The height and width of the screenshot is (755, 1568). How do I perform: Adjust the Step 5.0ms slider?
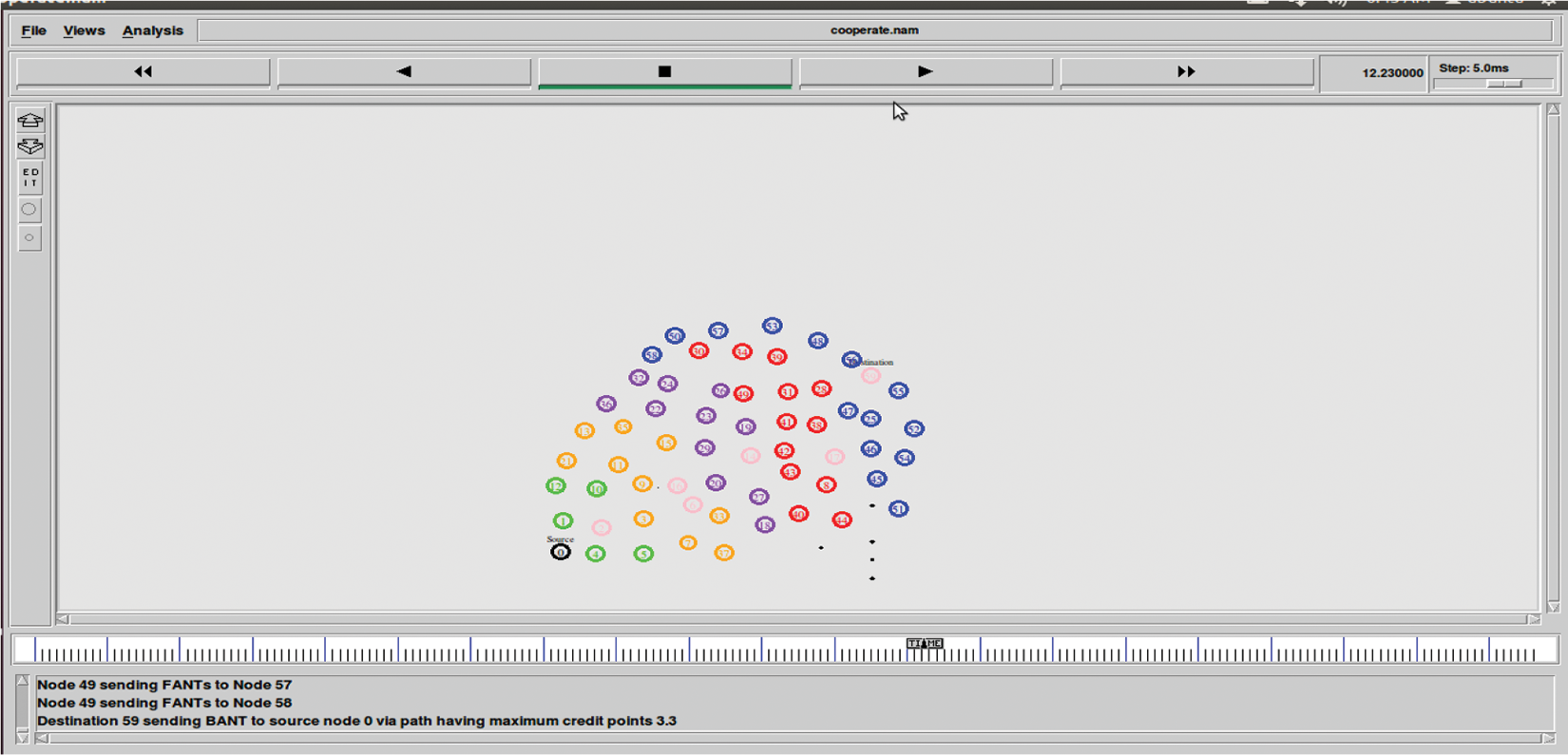[1503, 85]
